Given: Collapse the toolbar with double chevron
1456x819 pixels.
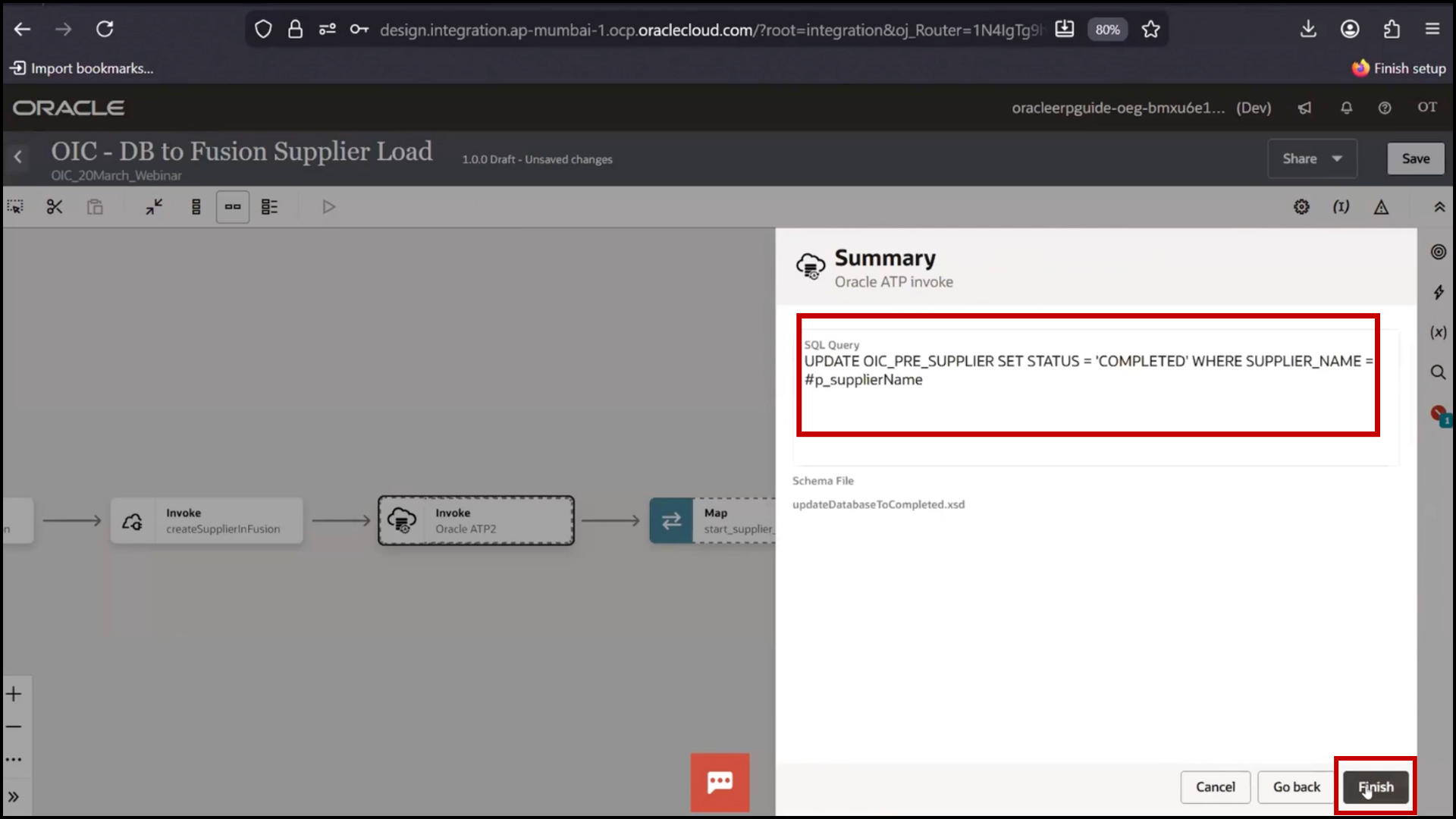Looking at the screenshot, I should [x=1439, y=207].
